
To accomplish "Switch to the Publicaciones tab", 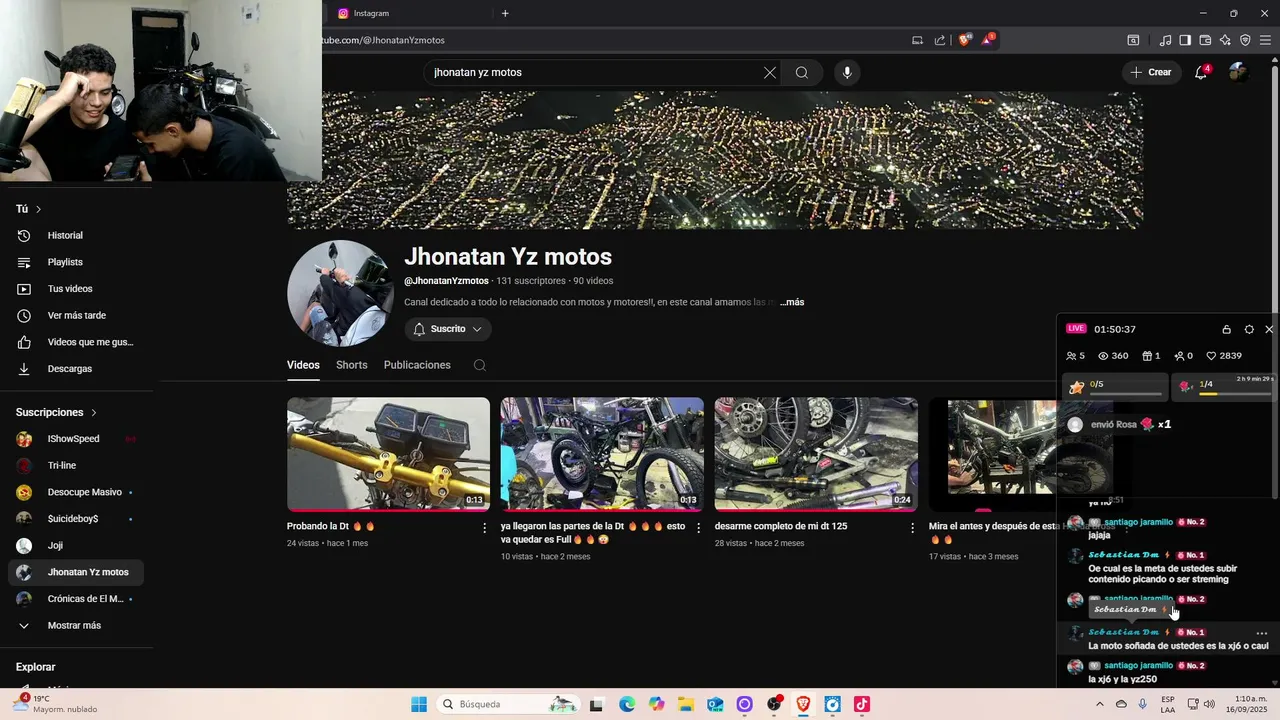I will (x=417, y=365).
